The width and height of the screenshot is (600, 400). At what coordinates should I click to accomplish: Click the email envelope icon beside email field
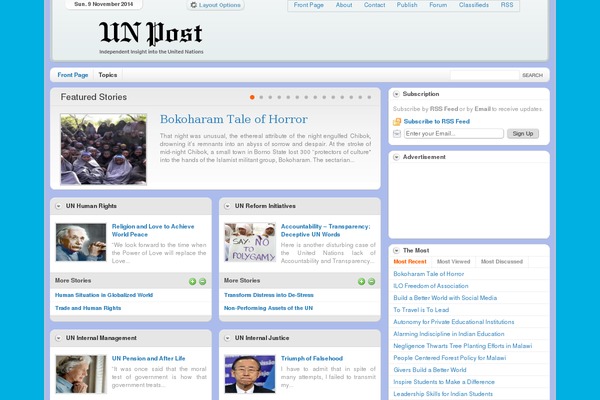point(397,134)
